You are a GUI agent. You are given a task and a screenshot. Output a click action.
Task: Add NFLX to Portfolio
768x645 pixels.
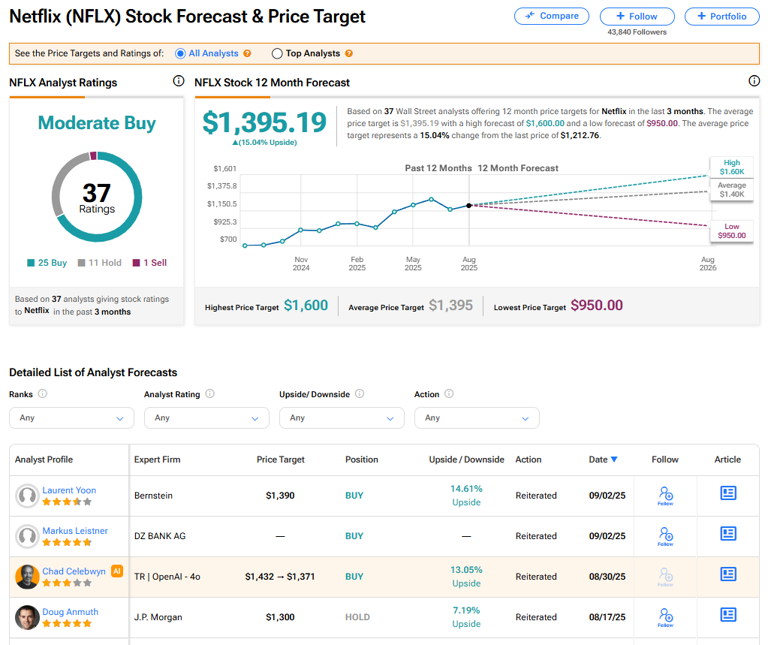point(721,16)
